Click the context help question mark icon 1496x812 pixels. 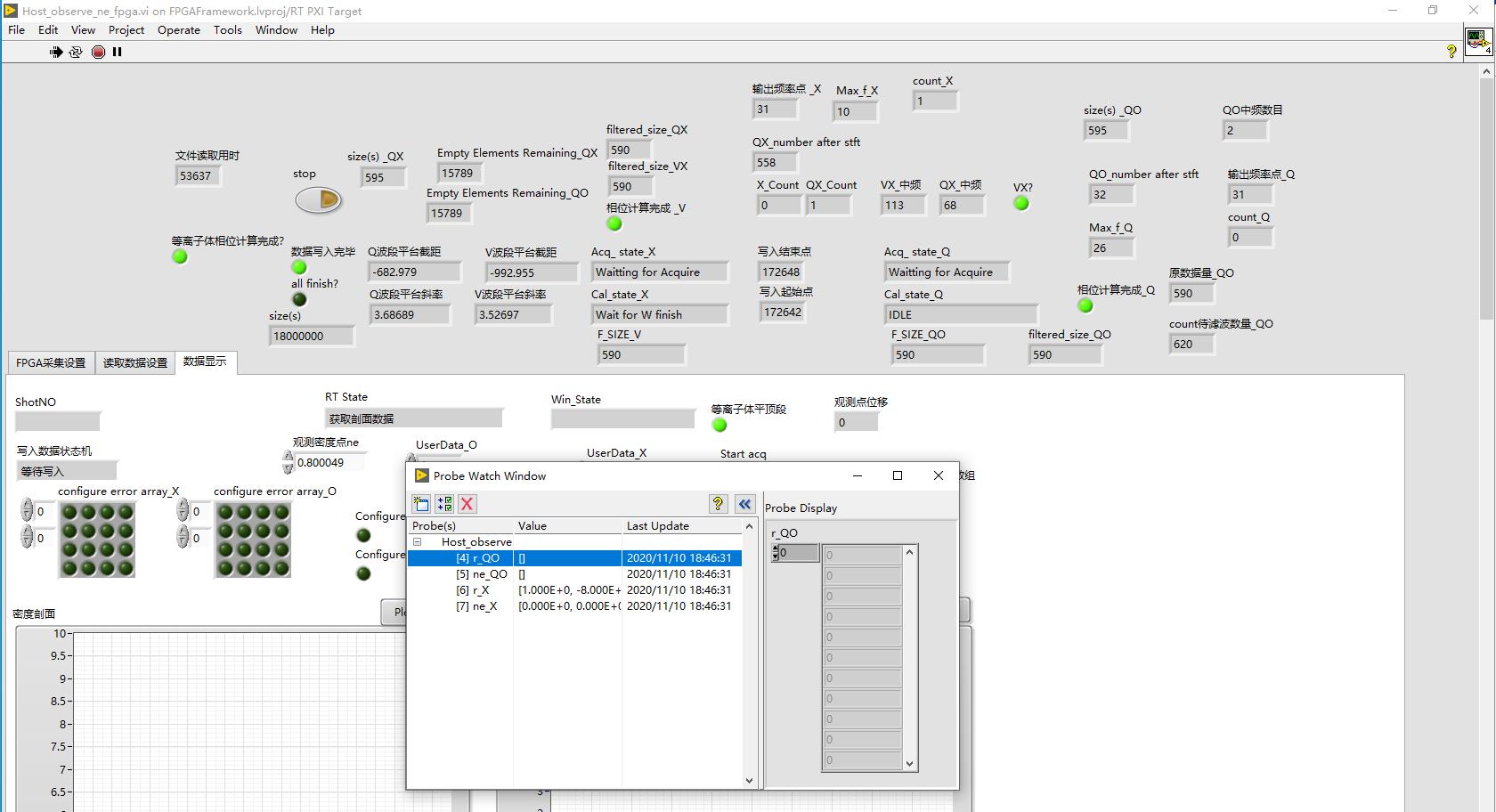(1451, 52)
